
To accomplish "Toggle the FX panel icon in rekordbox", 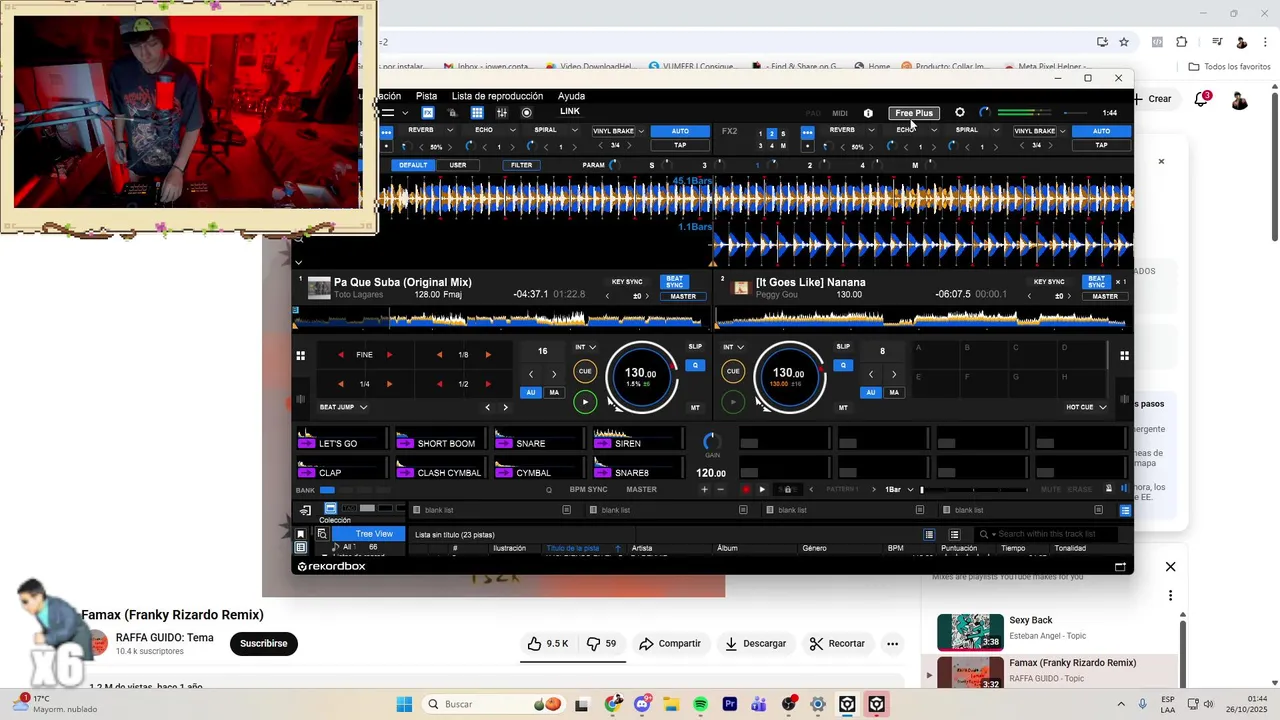I will [428, 113].
